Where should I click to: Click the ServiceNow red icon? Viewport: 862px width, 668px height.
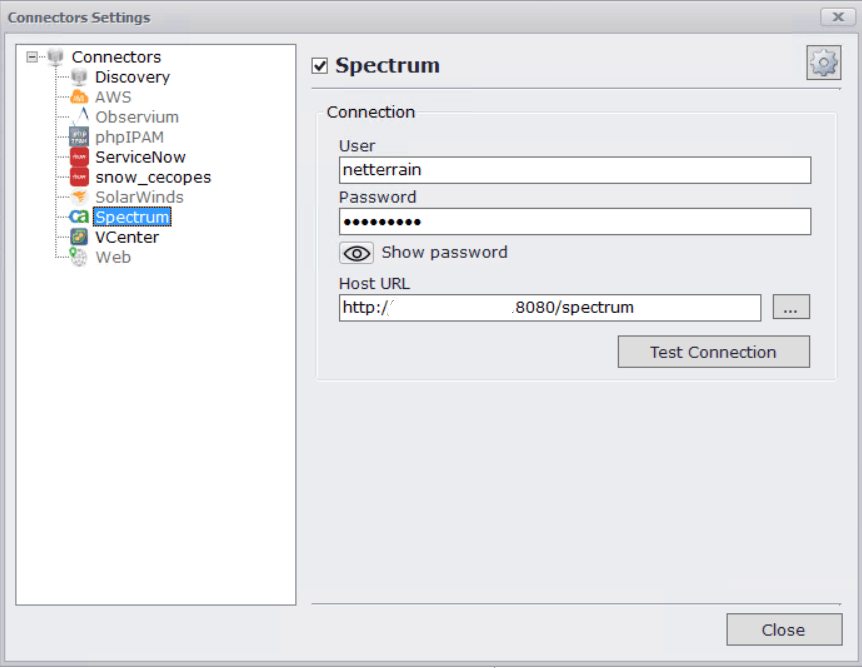79,157
